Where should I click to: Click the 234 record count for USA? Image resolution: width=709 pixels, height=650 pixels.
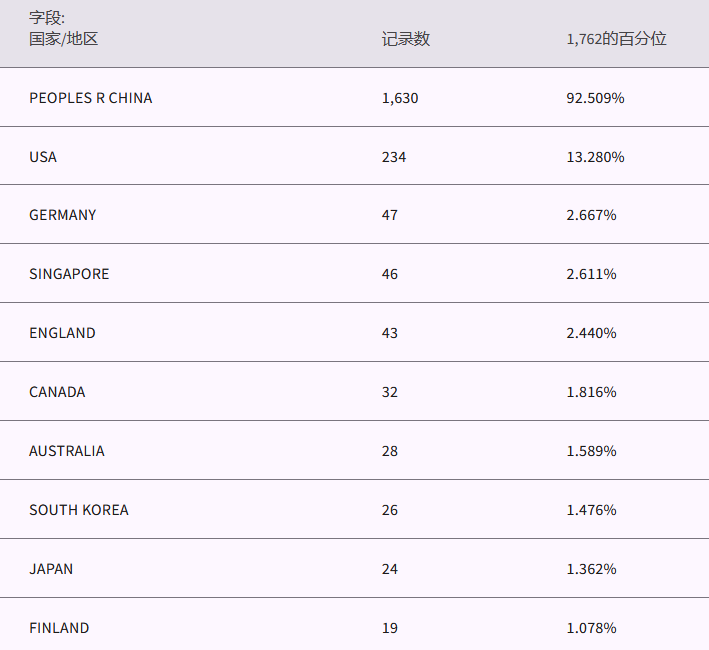[394, 157]
